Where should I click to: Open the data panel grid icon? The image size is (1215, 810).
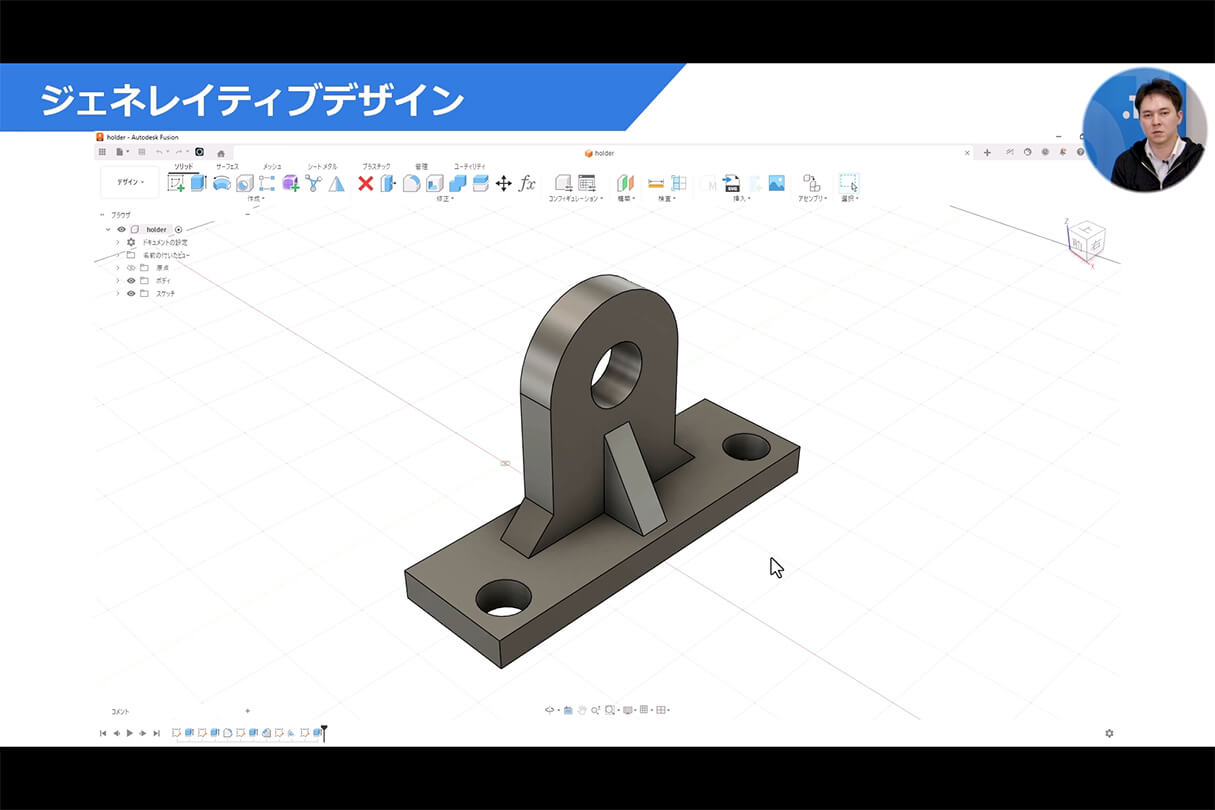tap(102, 152)
